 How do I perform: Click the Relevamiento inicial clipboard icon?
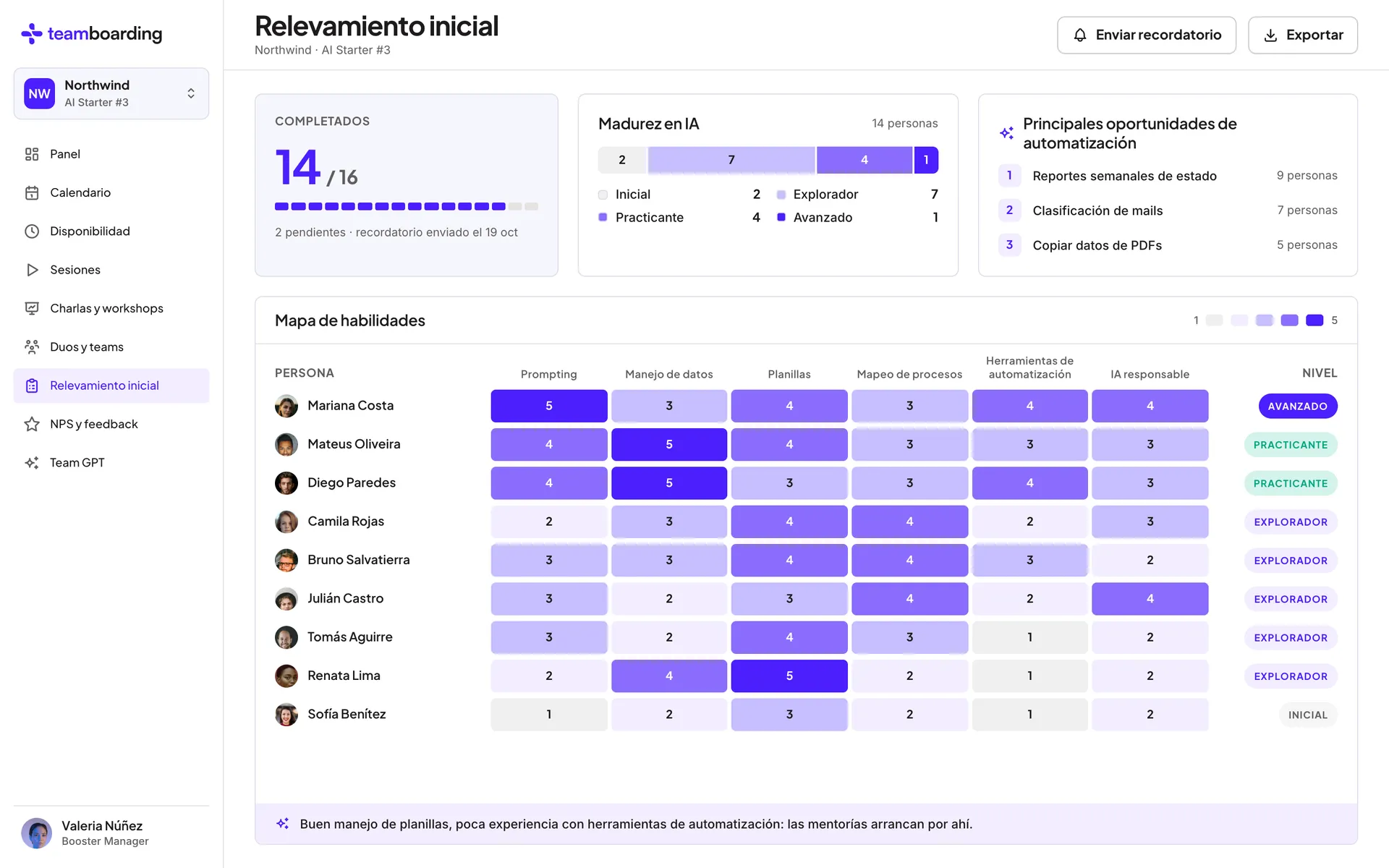point(32,386)
